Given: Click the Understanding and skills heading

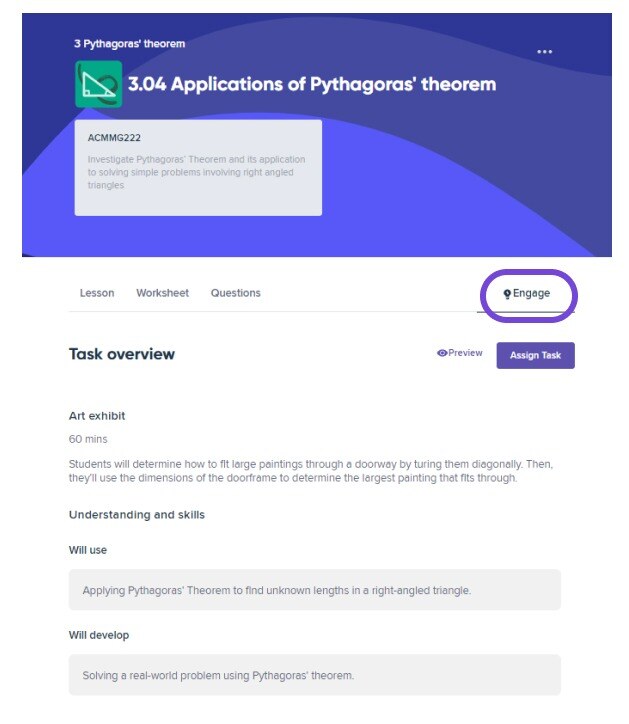Looking at the screenshot, I should (x=137, y=514).
